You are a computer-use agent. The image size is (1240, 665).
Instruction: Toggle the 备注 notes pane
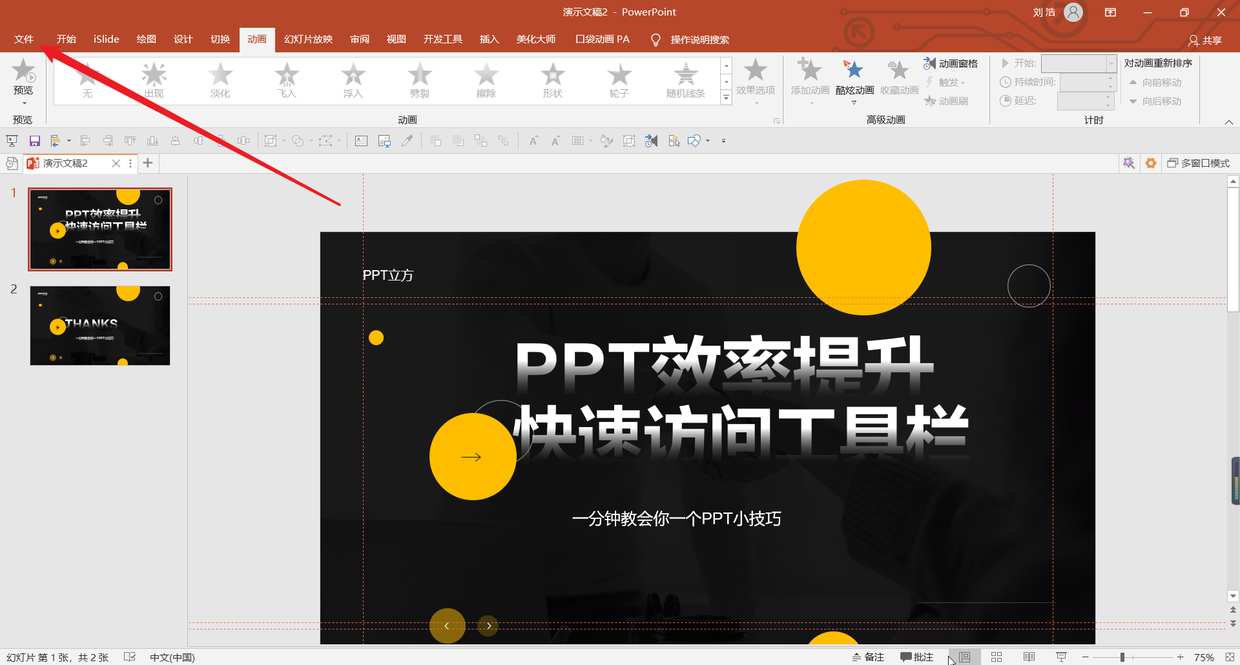click(x=868, y=657)
